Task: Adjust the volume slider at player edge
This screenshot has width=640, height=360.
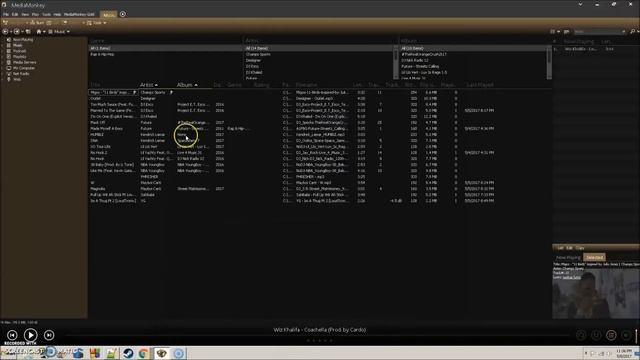Action: [x=636, y=335]
